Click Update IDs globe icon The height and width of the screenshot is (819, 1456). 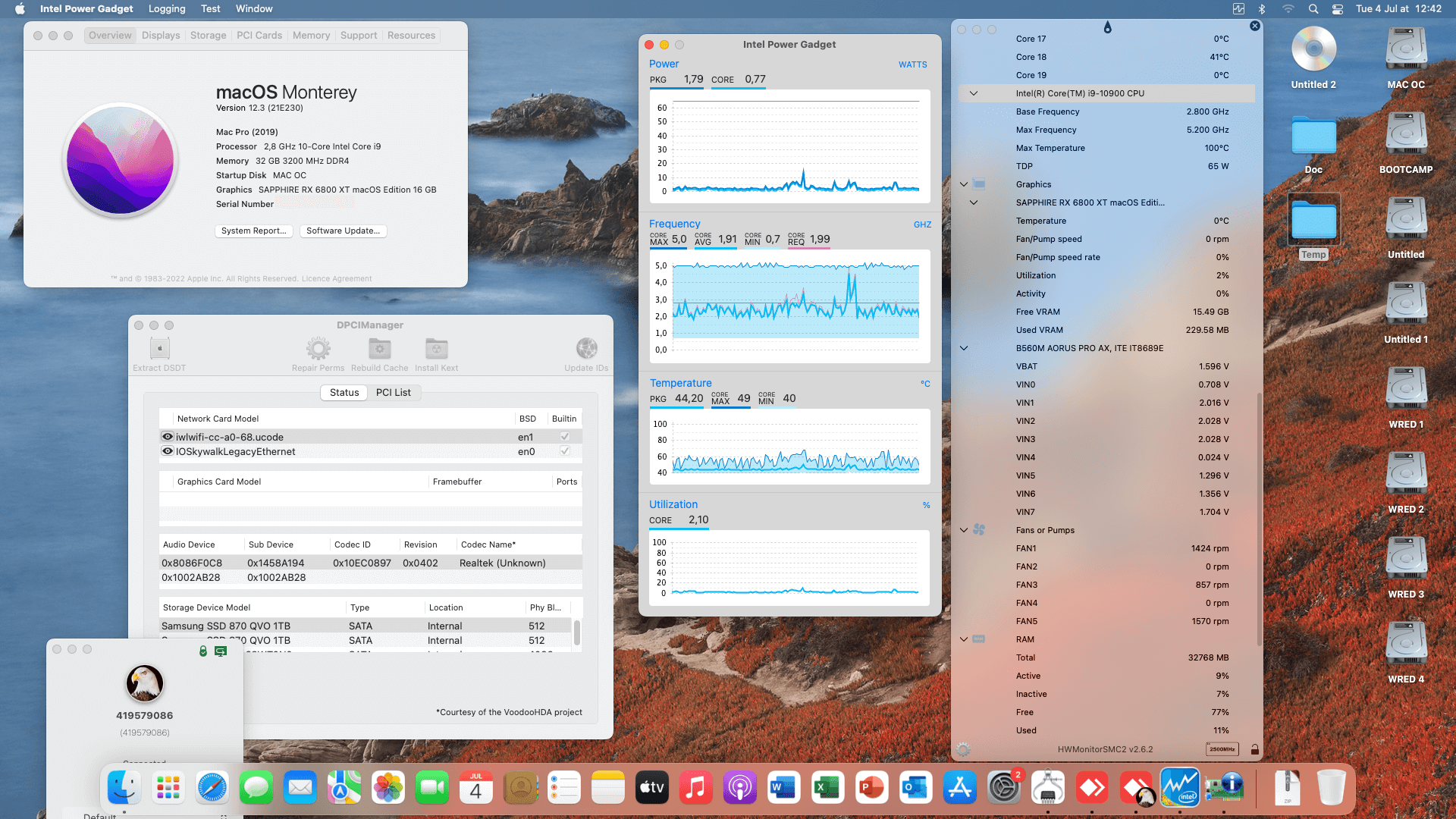pyautogui.click(x=586, y=349)
